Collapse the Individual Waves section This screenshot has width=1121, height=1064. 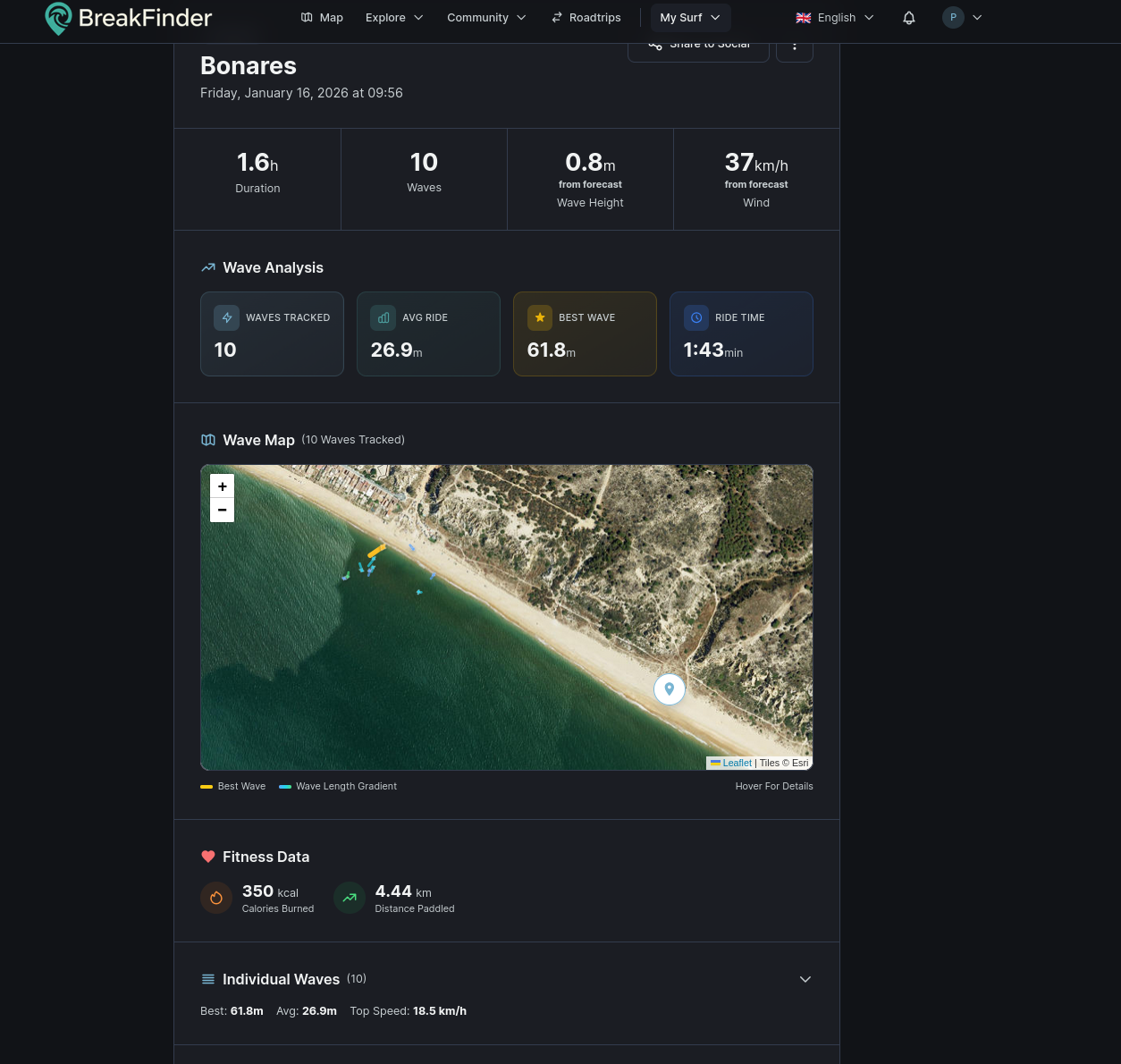coord(805,979)
